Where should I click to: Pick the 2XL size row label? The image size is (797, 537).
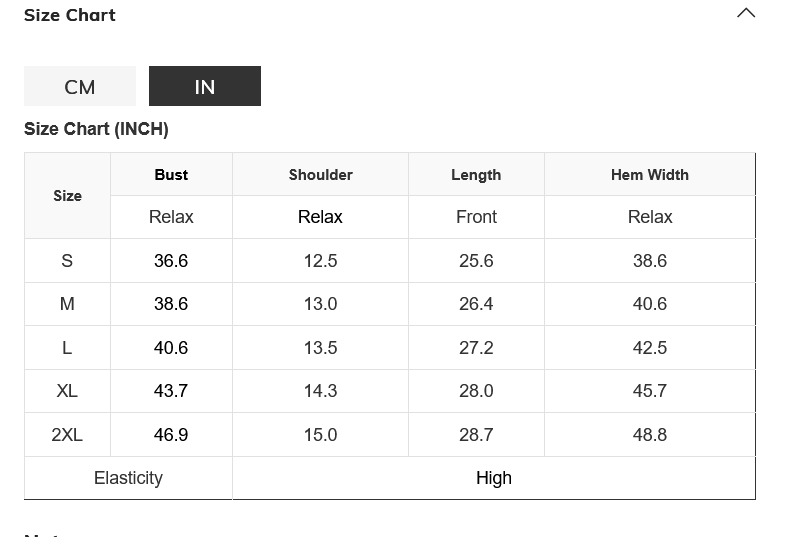tap(67, 435)
